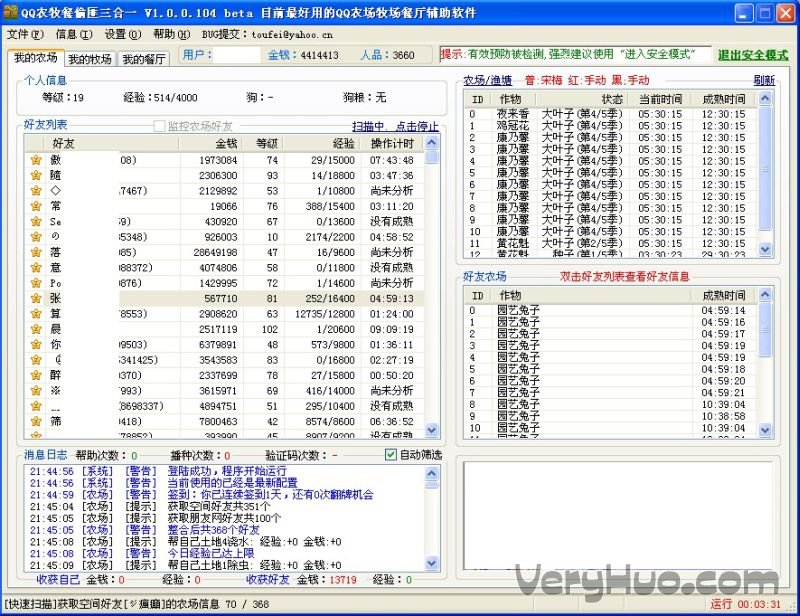Click the down arrow of the farm crop list

coord(766,250)
